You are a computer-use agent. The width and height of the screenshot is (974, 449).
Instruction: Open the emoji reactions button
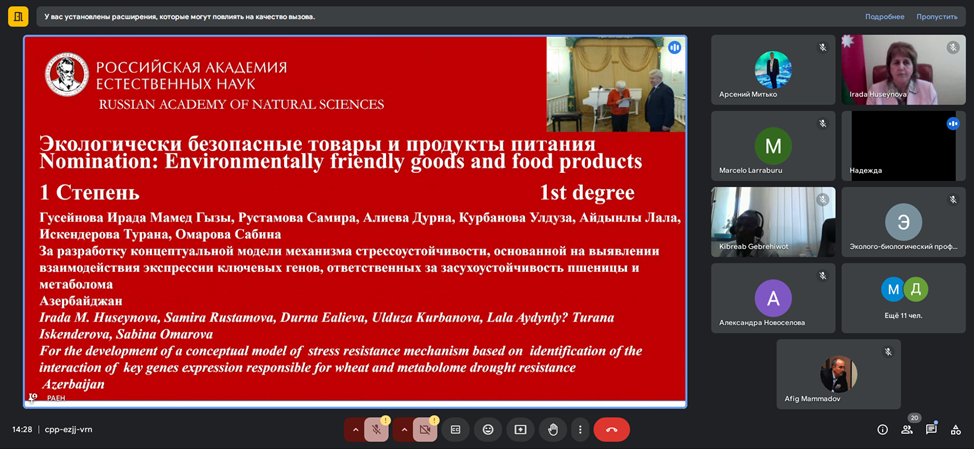tap(488, 429)
